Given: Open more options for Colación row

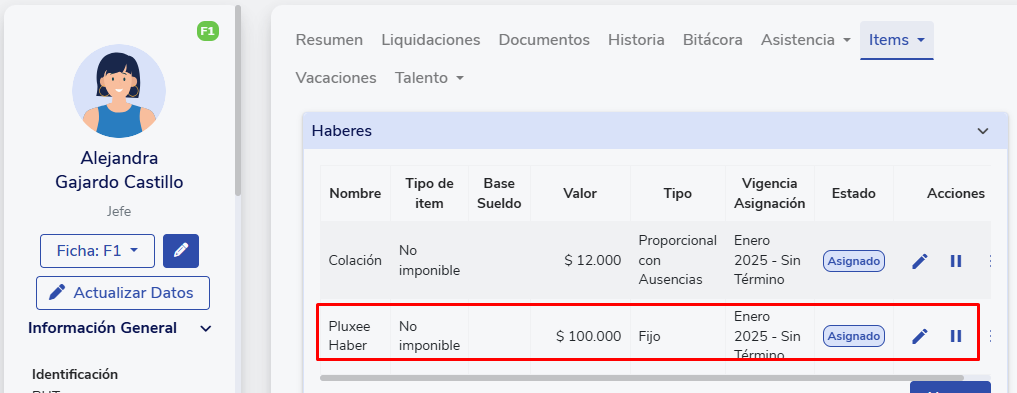Looking at the screenshot, I should click(990, 261).
